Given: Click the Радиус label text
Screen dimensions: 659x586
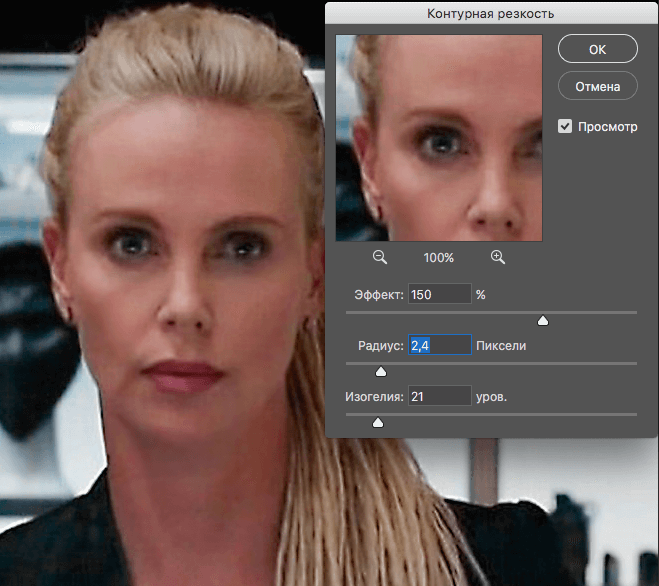Looking at the screenshot, I should point(380,347).
